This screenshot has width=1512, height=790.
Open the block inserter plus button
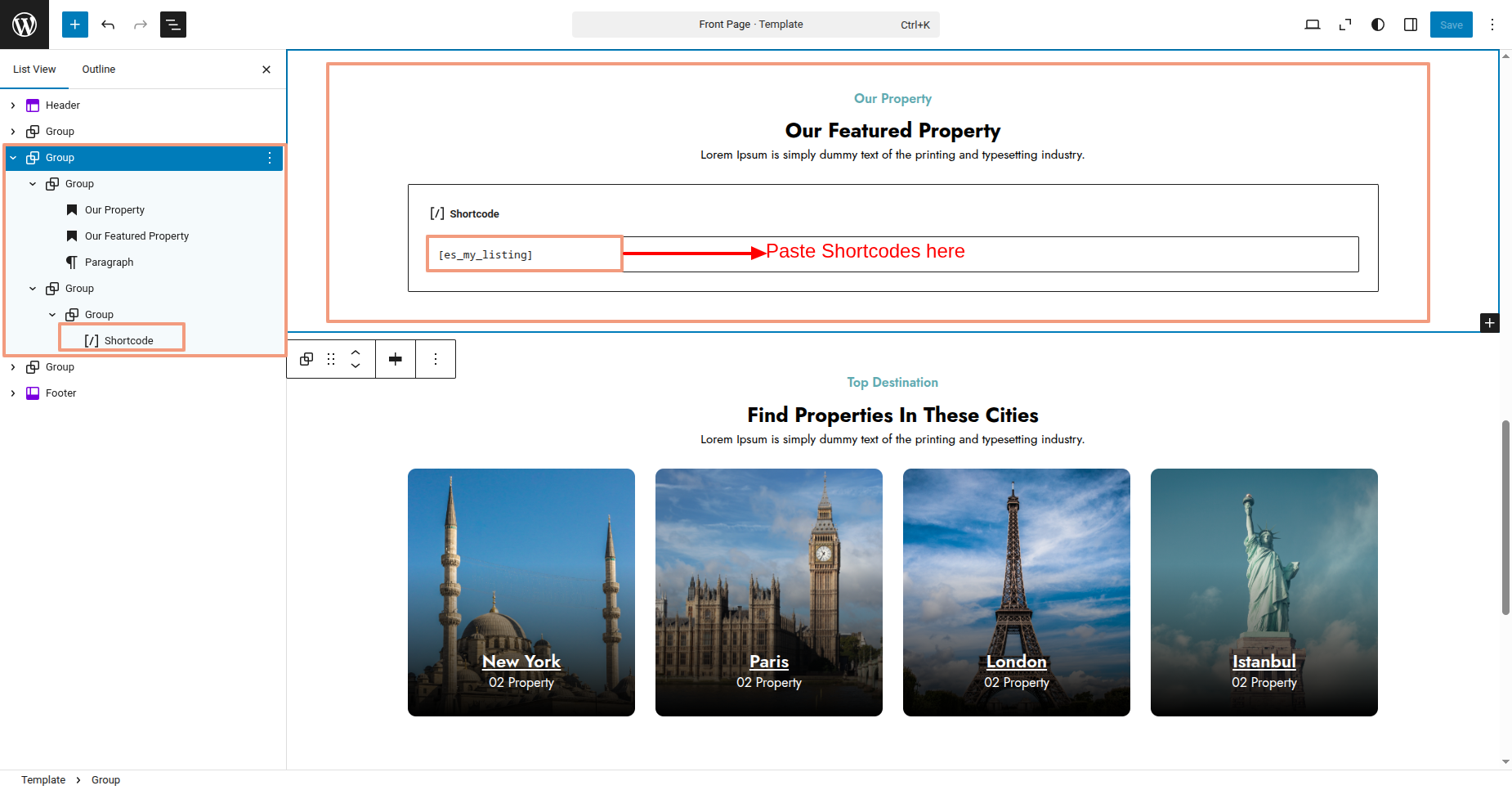(75, 25)
